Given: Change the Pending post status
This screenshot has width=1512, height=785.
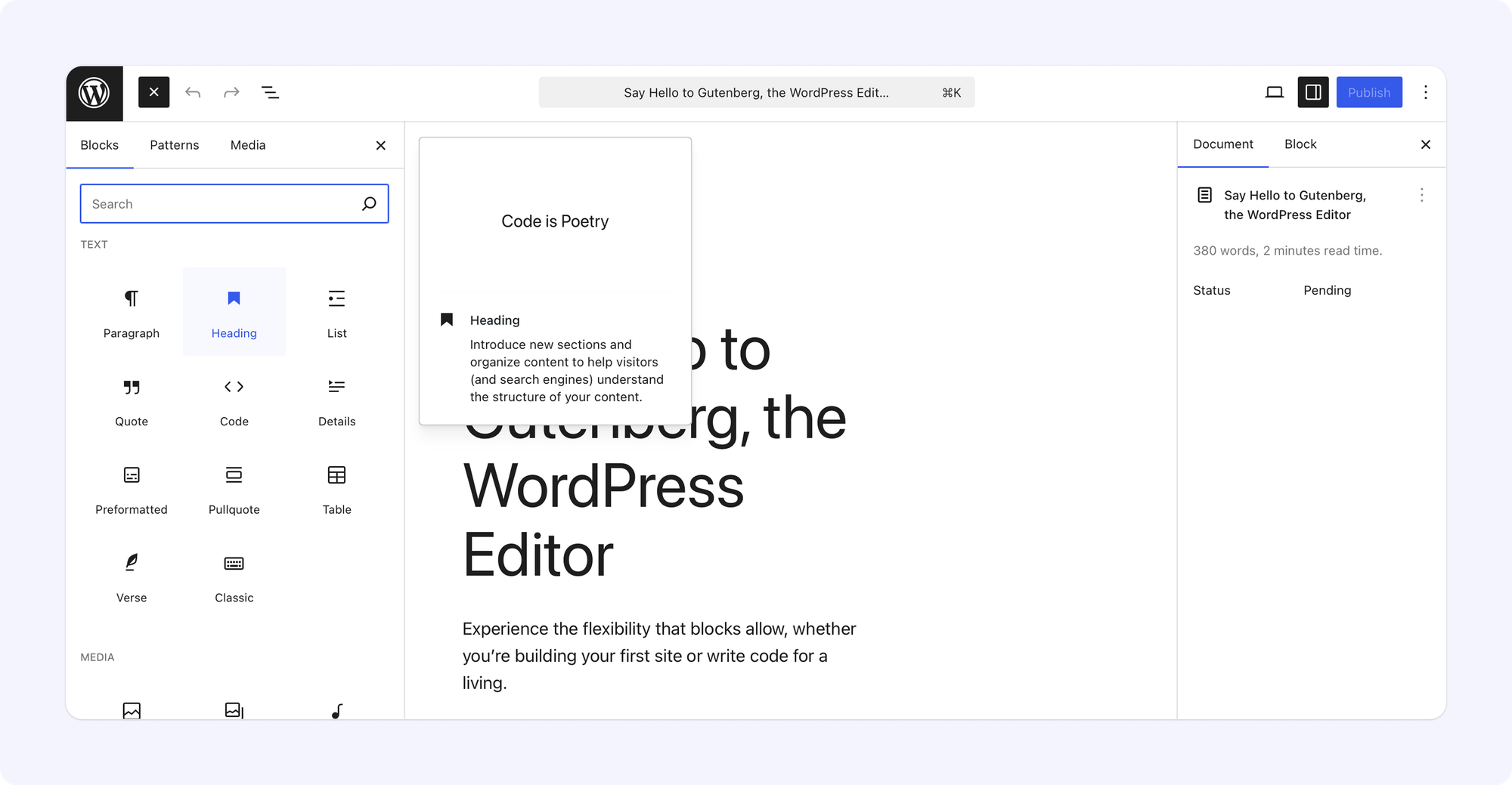Looking at the screenshot, I should click(x=1328, y=290).
